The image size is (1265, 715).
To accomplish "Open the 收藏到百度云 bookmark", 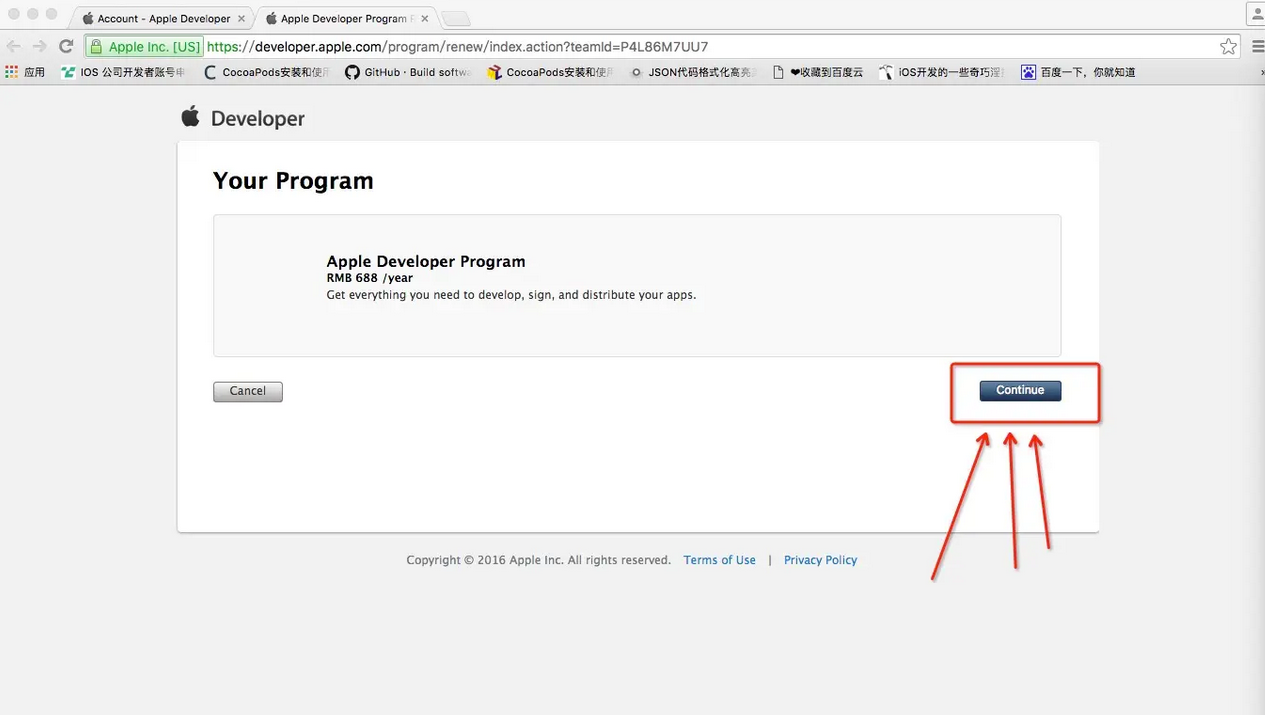I will [817, 72].
